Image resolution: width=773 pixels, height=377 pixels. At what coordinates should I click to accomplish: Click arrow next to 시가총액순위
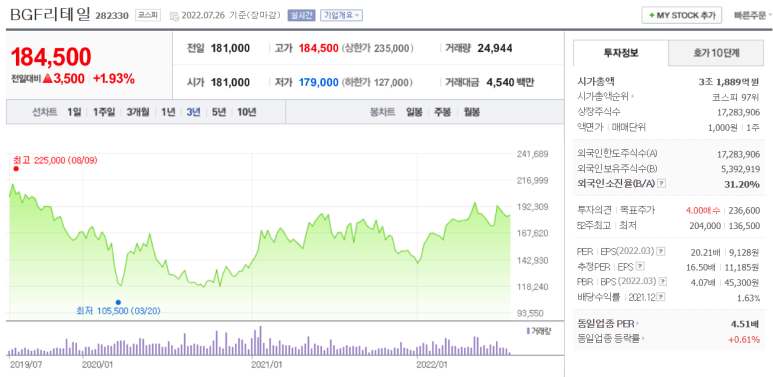(633, 97)
